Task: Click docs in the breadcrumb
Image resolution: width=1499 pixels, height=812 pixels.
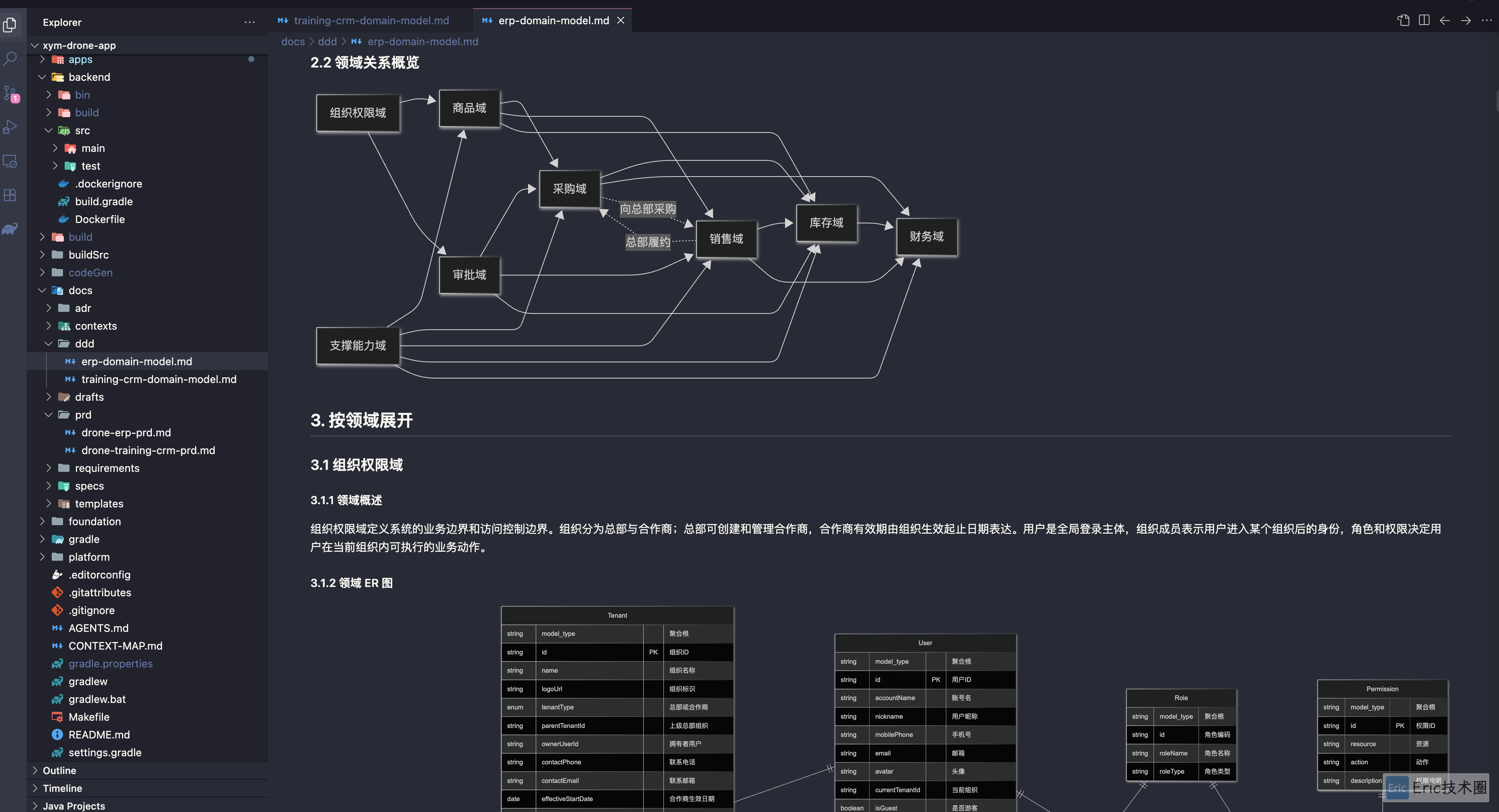Action: 293,41
